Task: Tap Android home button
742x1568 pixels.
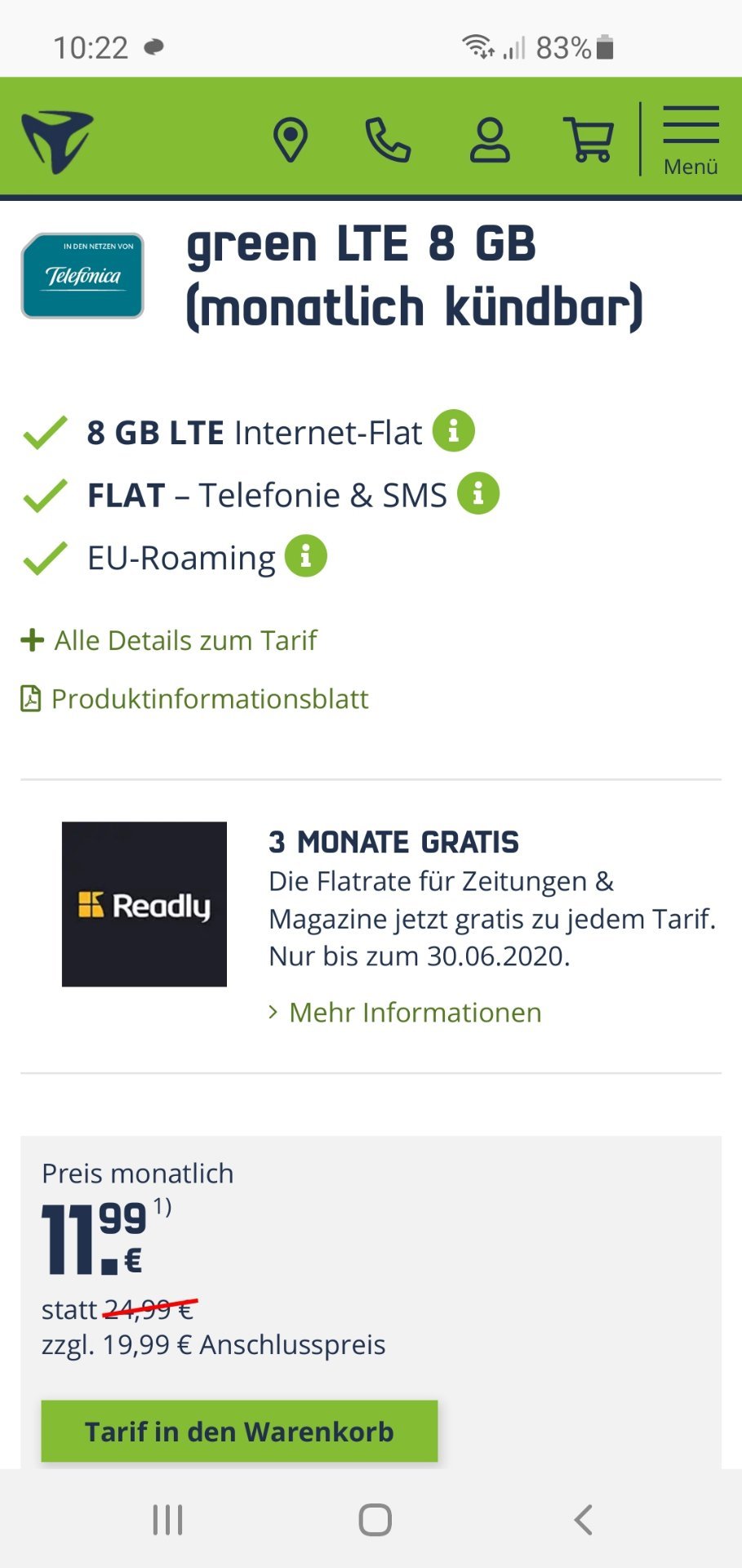Action: click(x=375, y=1520)
